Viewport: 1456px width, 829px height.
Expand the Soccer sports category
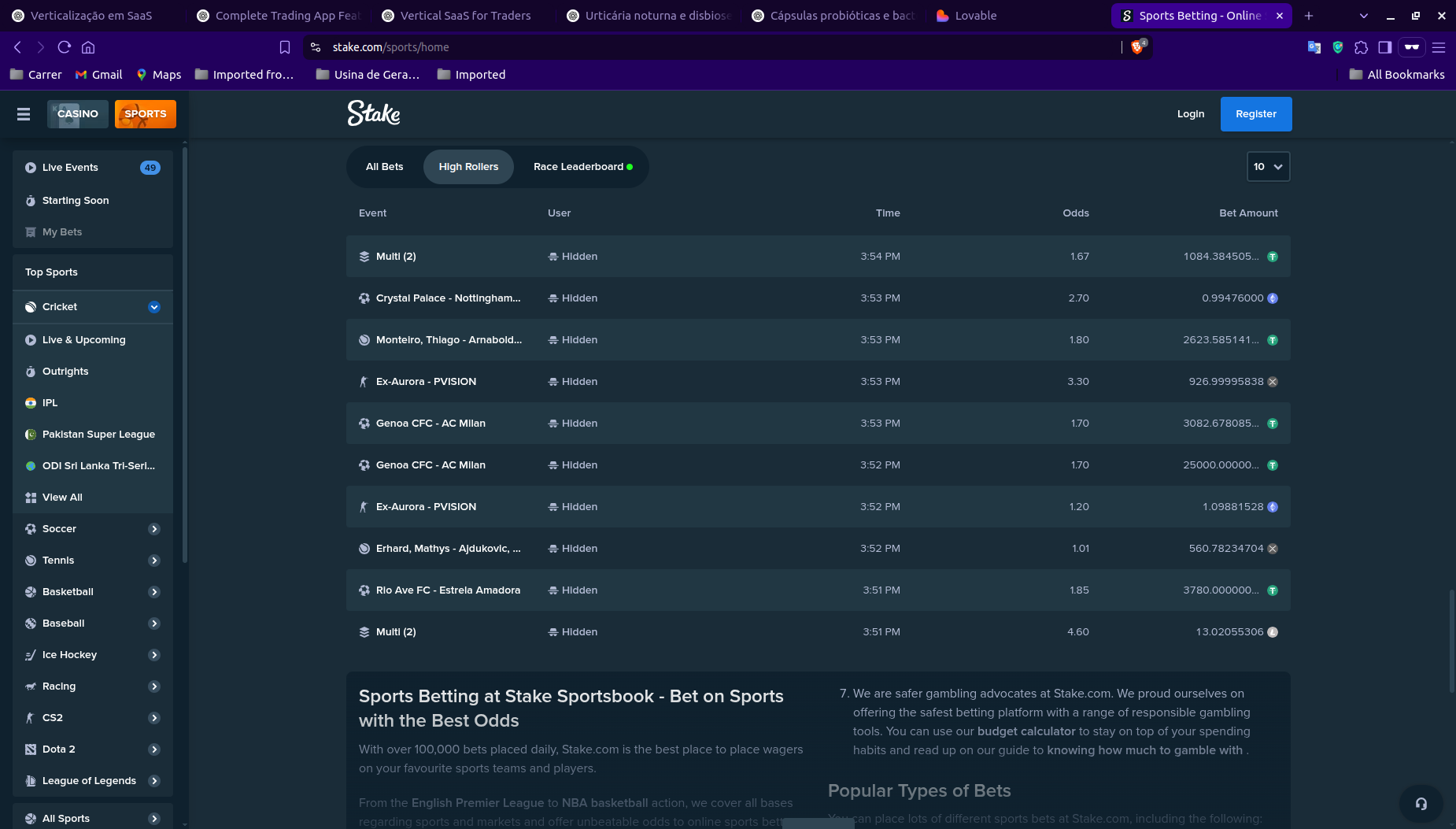pyautogui.click(x=154, y=529)
